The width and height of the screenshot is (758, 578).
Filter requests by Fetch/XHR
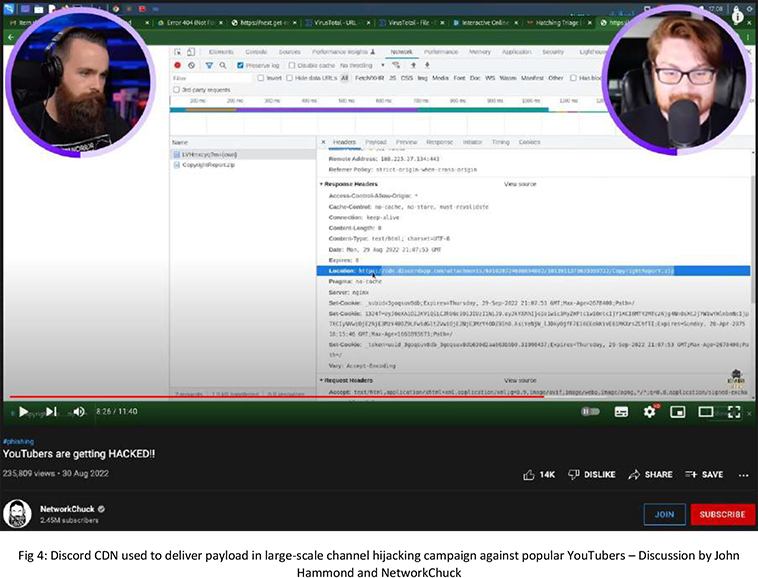point(369,78)
